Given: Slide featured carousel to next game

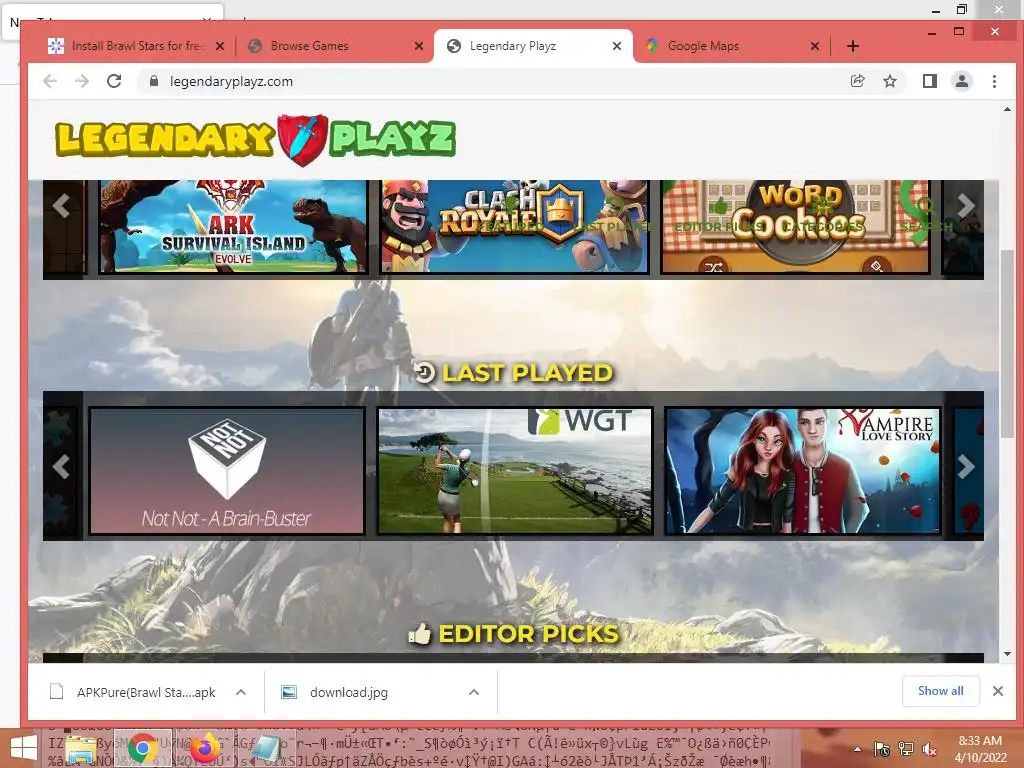Looking at the screenshot, I should 965,206.
